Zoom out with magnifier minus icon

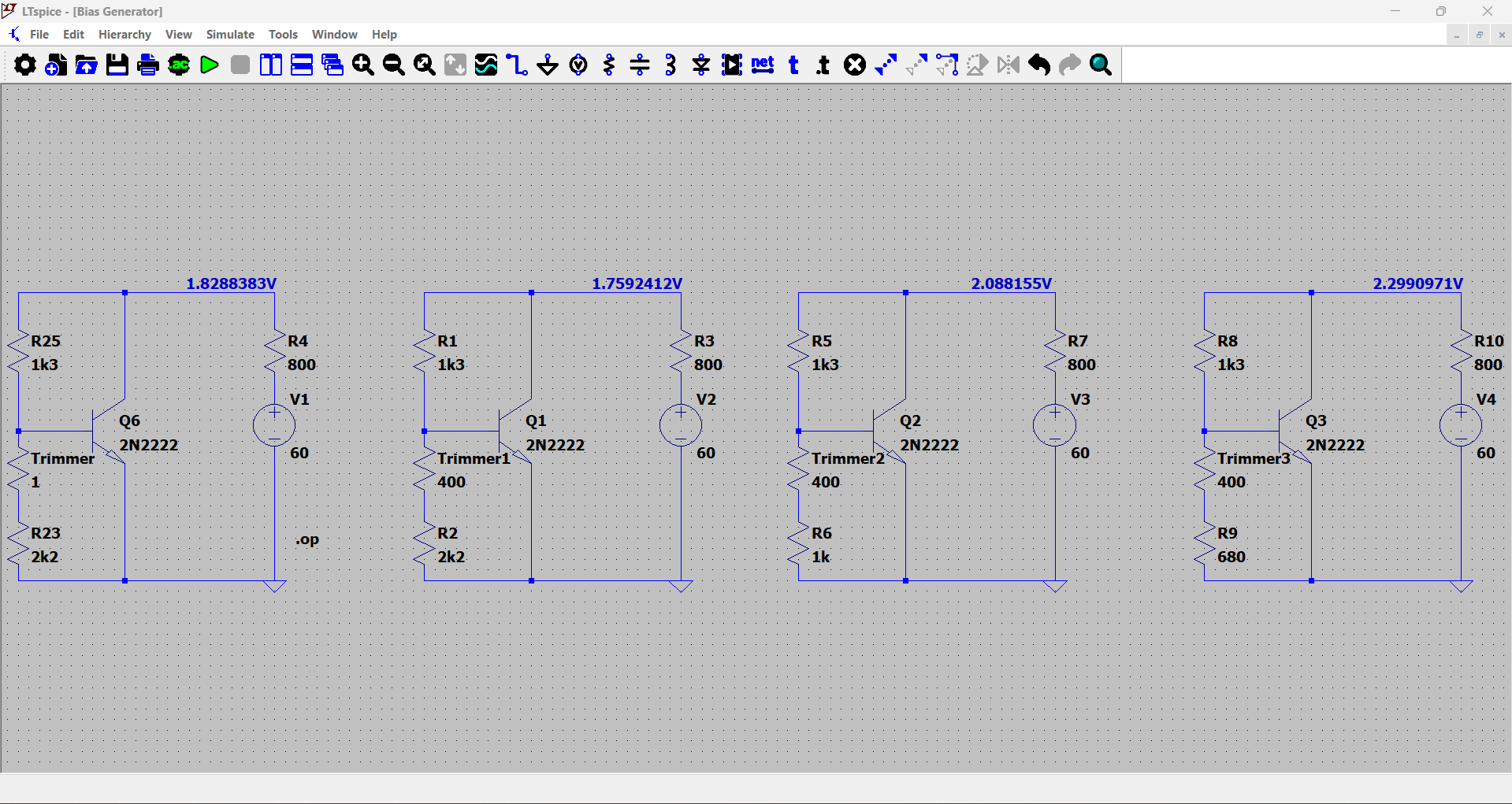pos(394,65)
